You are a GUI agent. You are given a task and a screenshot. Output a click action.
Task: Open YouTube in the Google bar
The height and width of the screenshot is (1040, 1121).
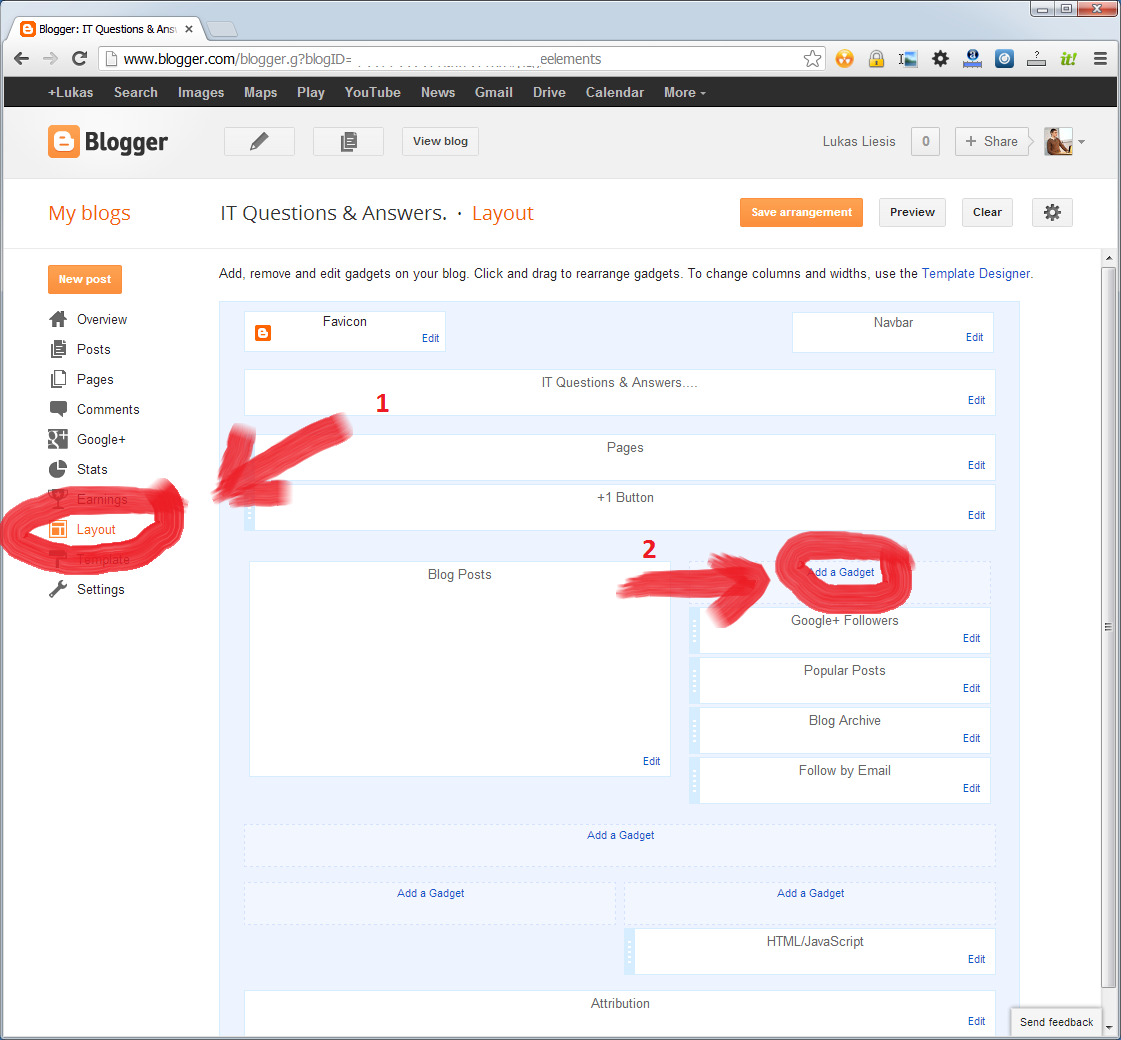[x=372, y=92]
